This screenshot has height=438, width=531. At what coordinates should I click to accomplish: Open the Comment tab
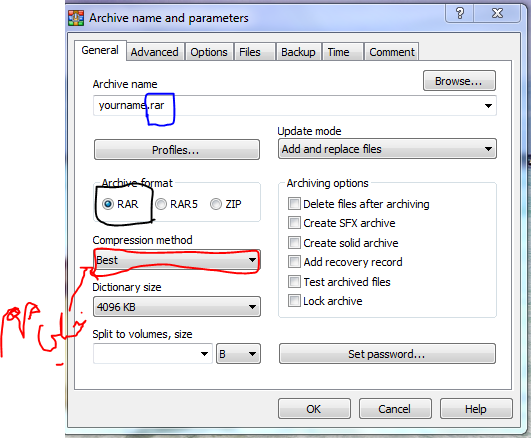[391, 52]
